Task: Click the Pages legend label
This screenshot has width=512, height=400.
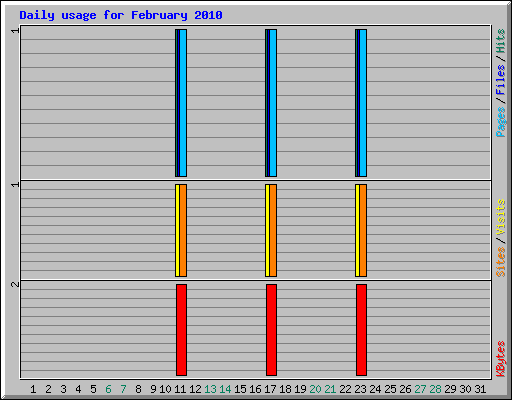Action: point(500,122)
